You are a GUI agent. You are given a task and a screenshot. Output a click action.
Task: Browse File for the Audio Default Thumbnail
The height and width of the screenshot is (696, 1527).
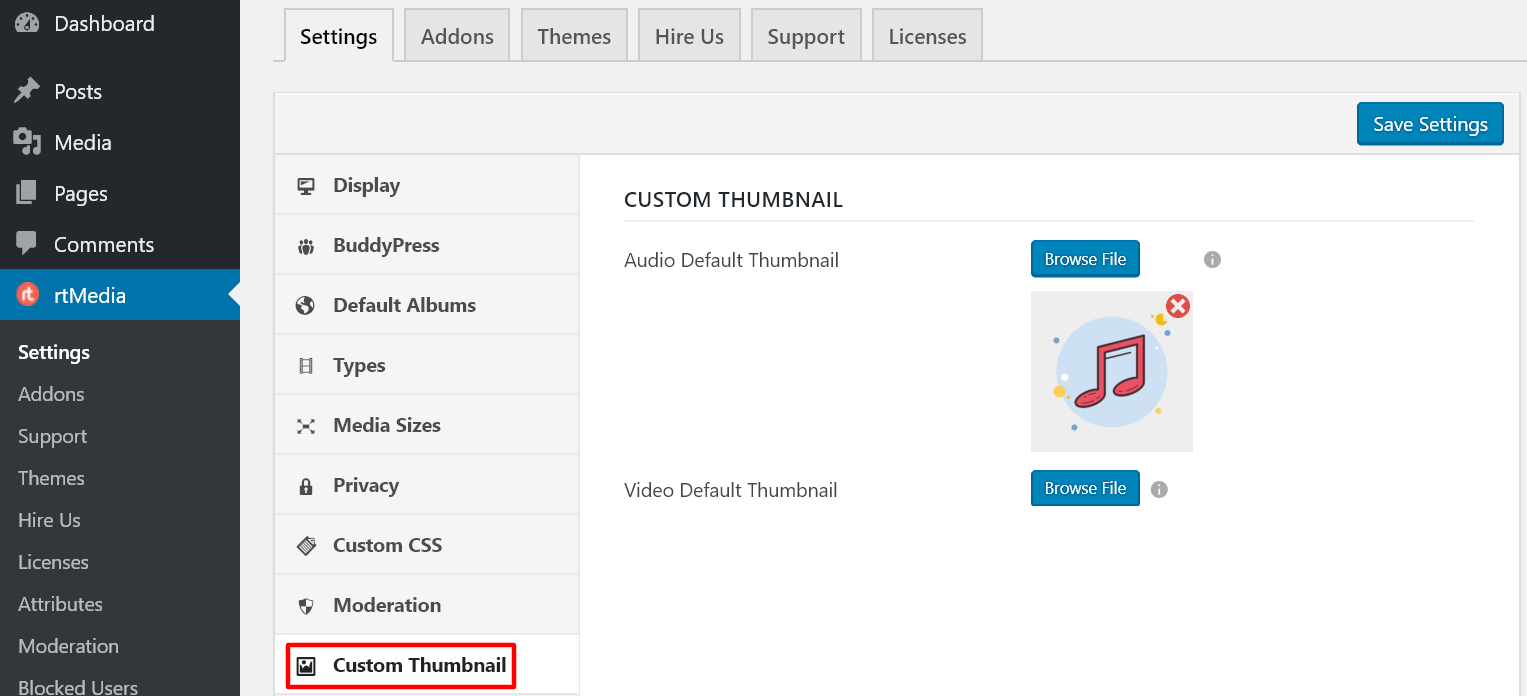[1085, 258]
